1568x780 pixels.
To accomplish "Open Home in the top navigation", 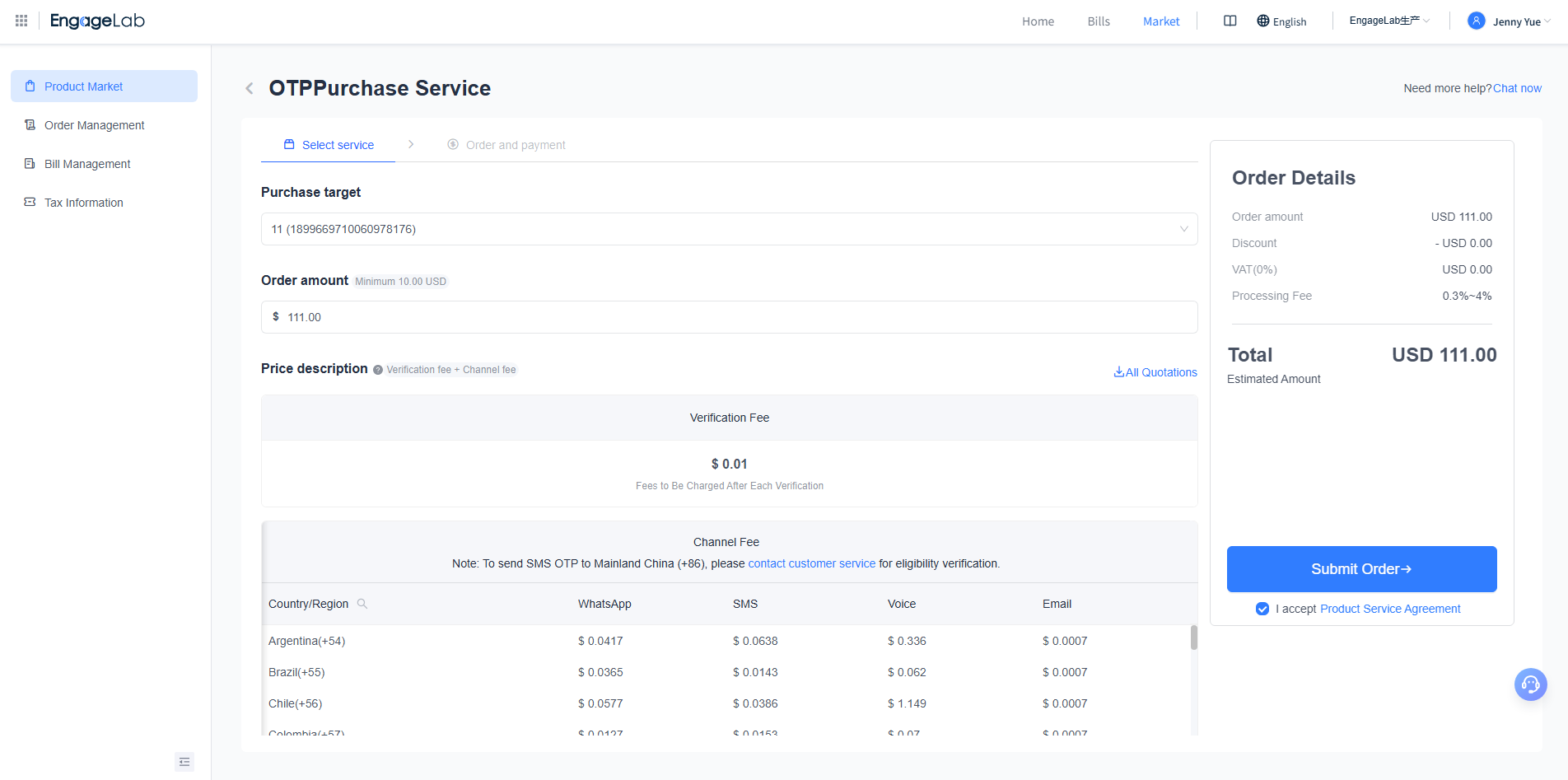I will (x=1038, y=21).
